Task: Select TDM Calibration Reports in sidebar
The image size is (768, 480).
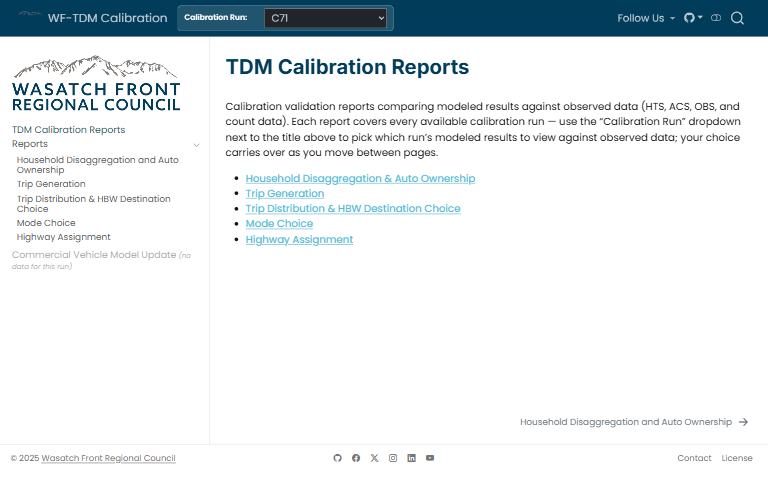Action: click(69, 130)
